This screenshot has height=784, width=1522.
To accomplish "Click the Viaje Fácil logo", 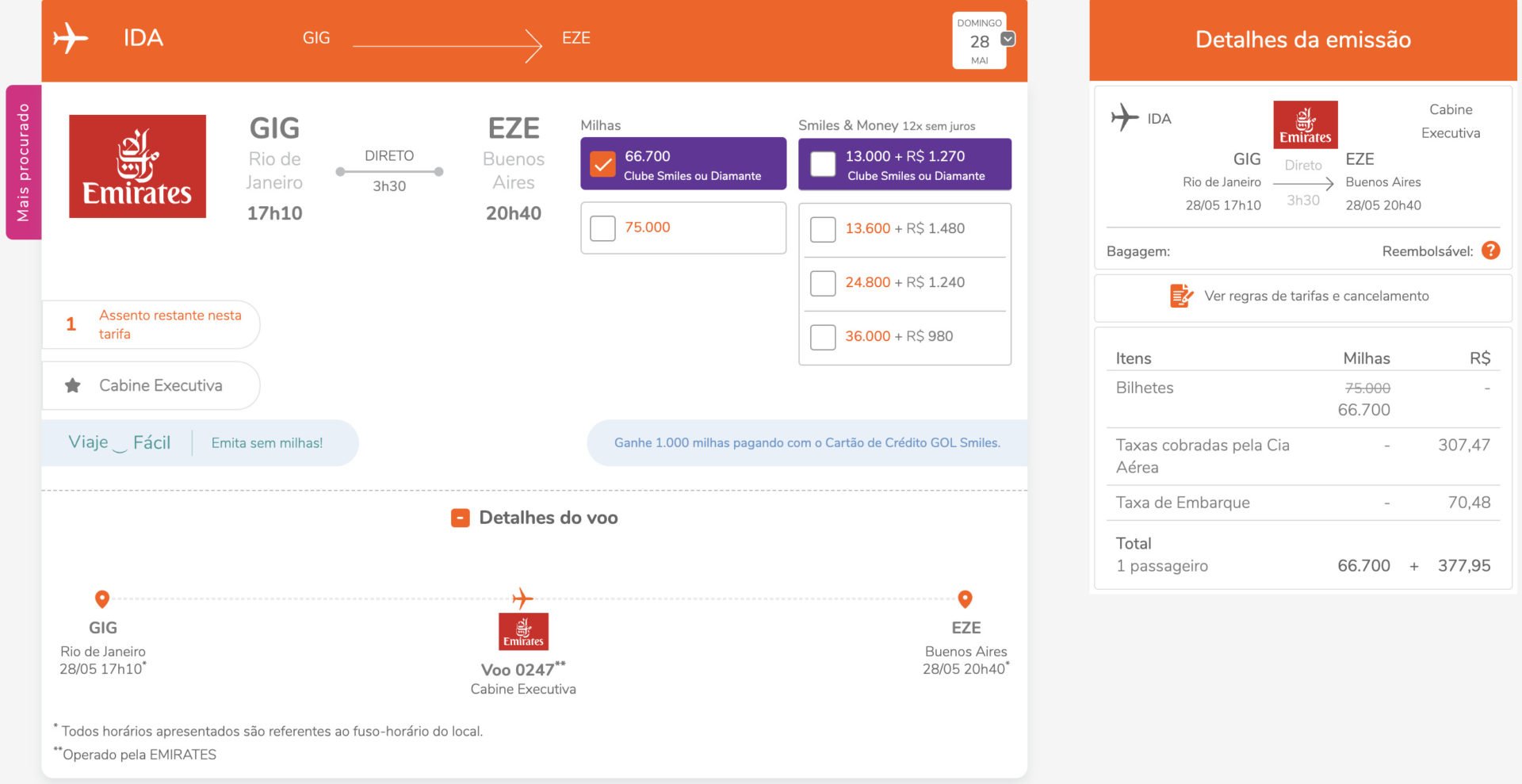I will pos(120,442).
